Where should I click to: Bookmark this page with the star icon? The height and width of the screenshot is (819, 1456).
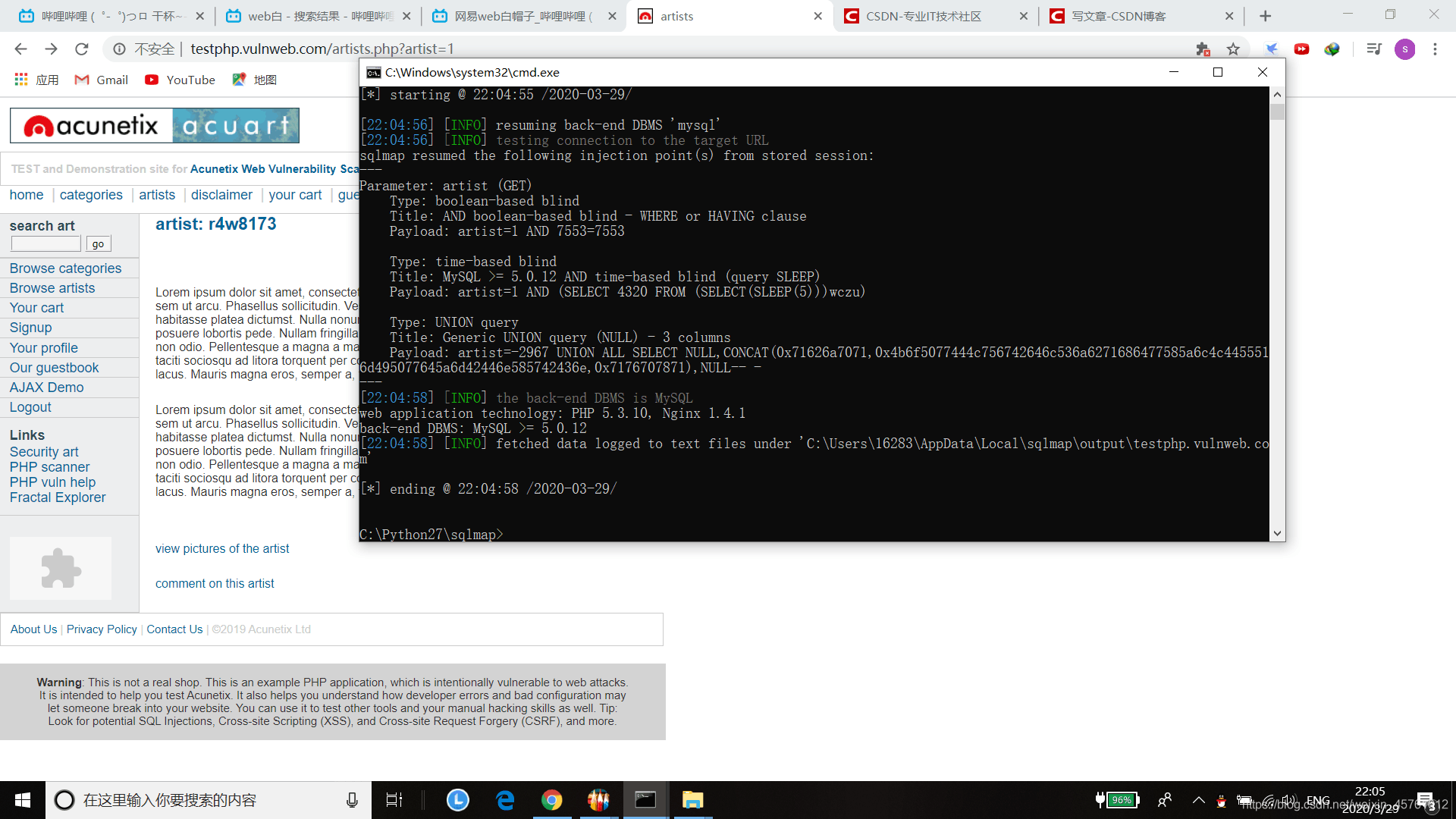pos(1233,49)
